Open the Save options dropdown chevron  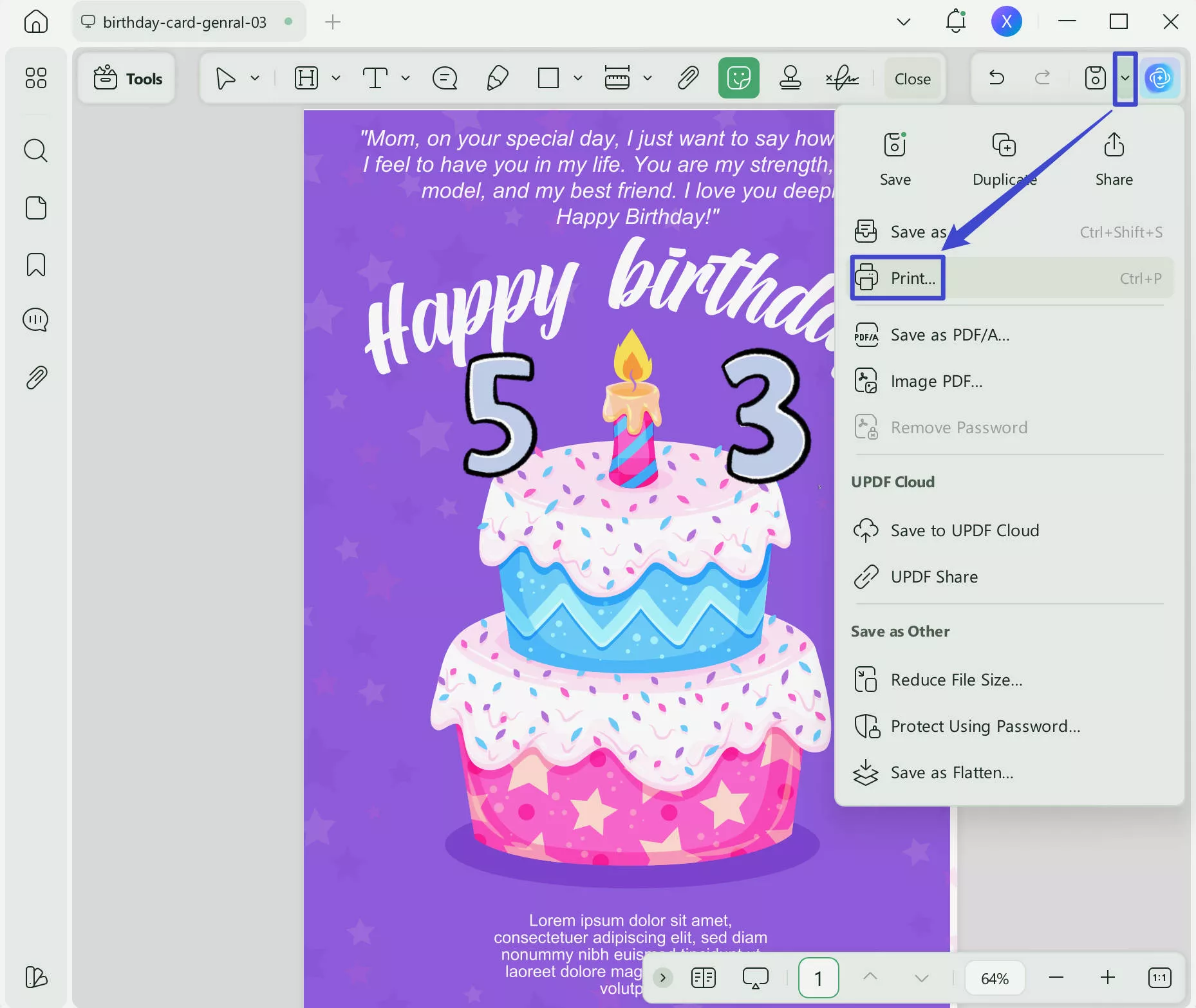[x=1125, y=77]
